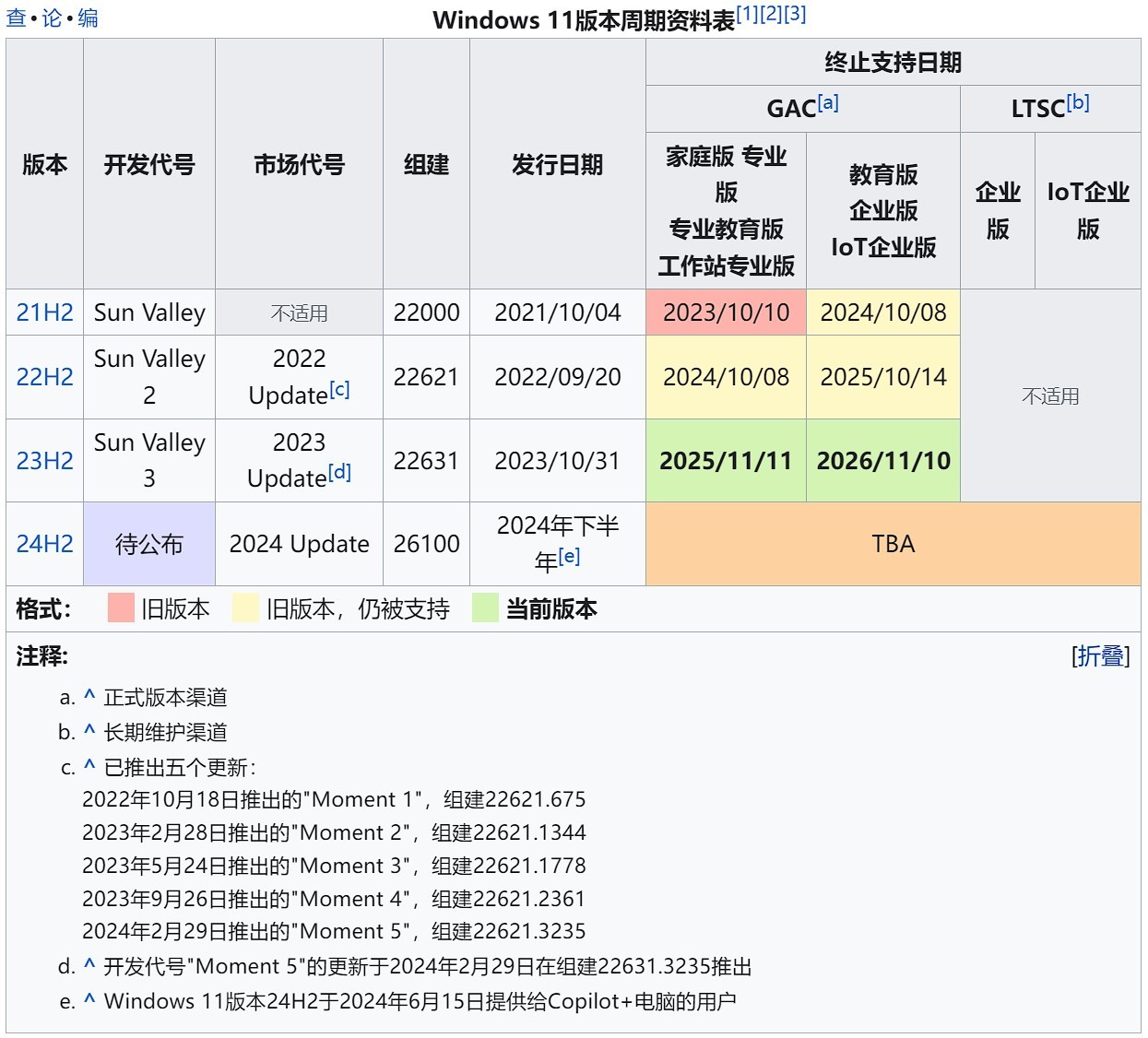This screenshot has height=1038, width=1148.
Task: Click the bold 2025/11/11 end date cell
Action: (726, 461)
